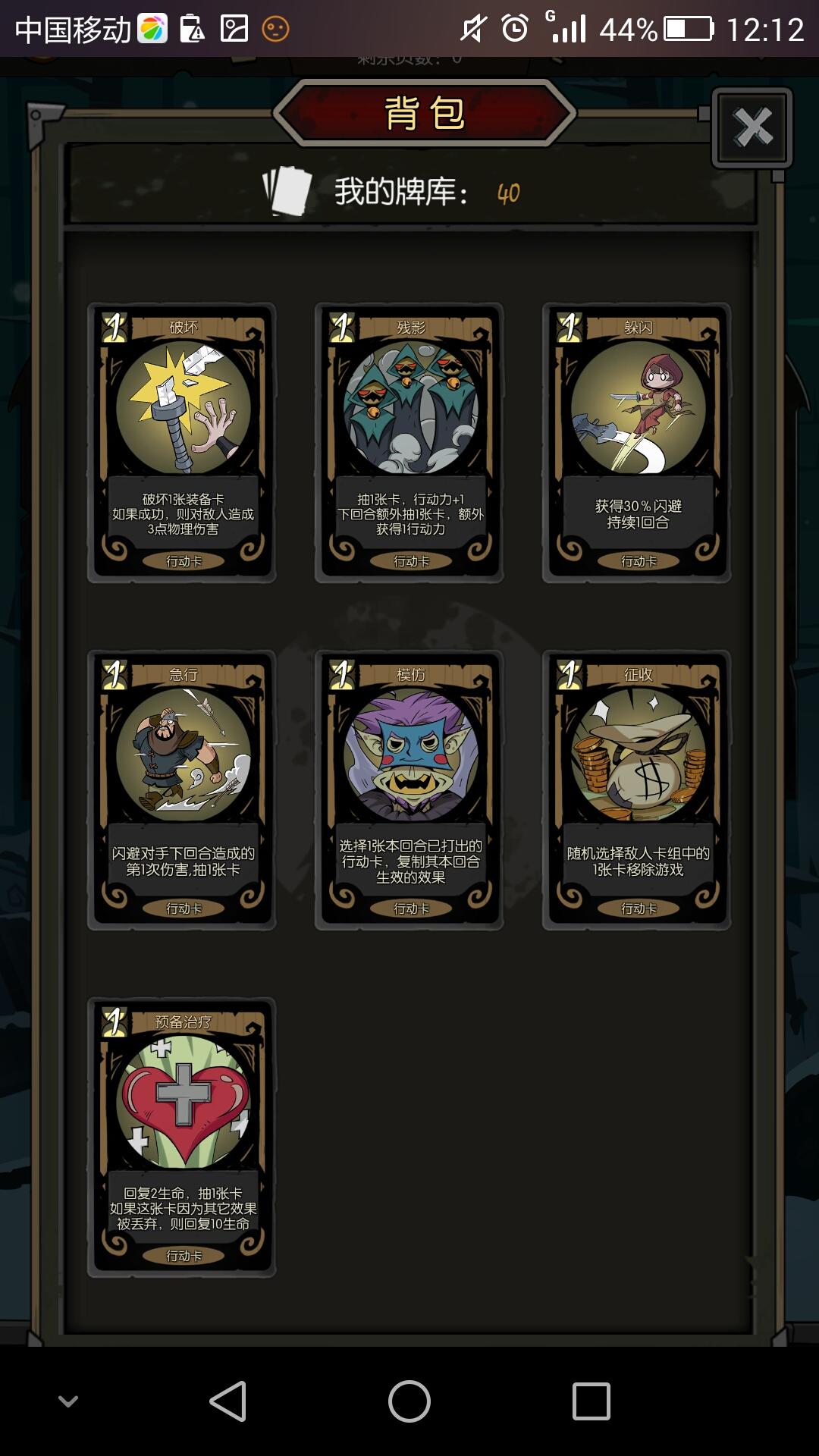This screenshot has height=1456, width=819.
Task: Choose the 急行 running warrior card
Action: click(182, 790)
